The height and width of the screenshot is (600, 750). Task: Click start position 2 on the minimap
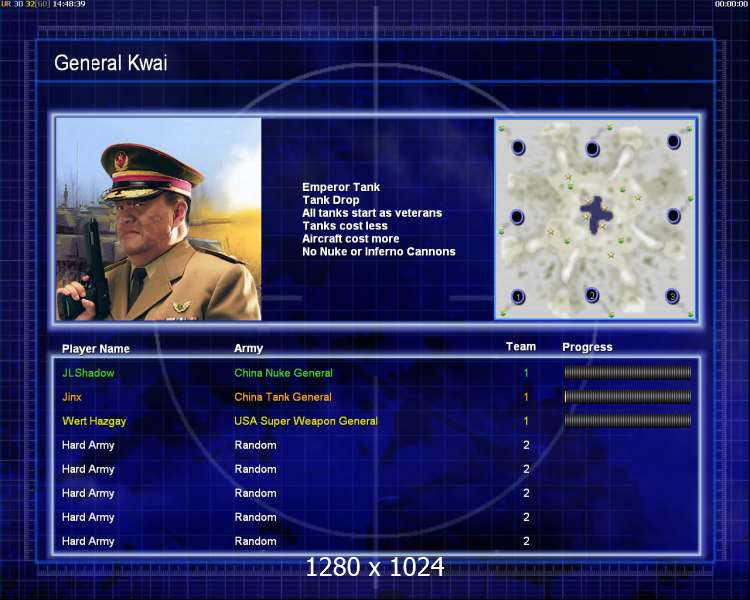(592, 295)
